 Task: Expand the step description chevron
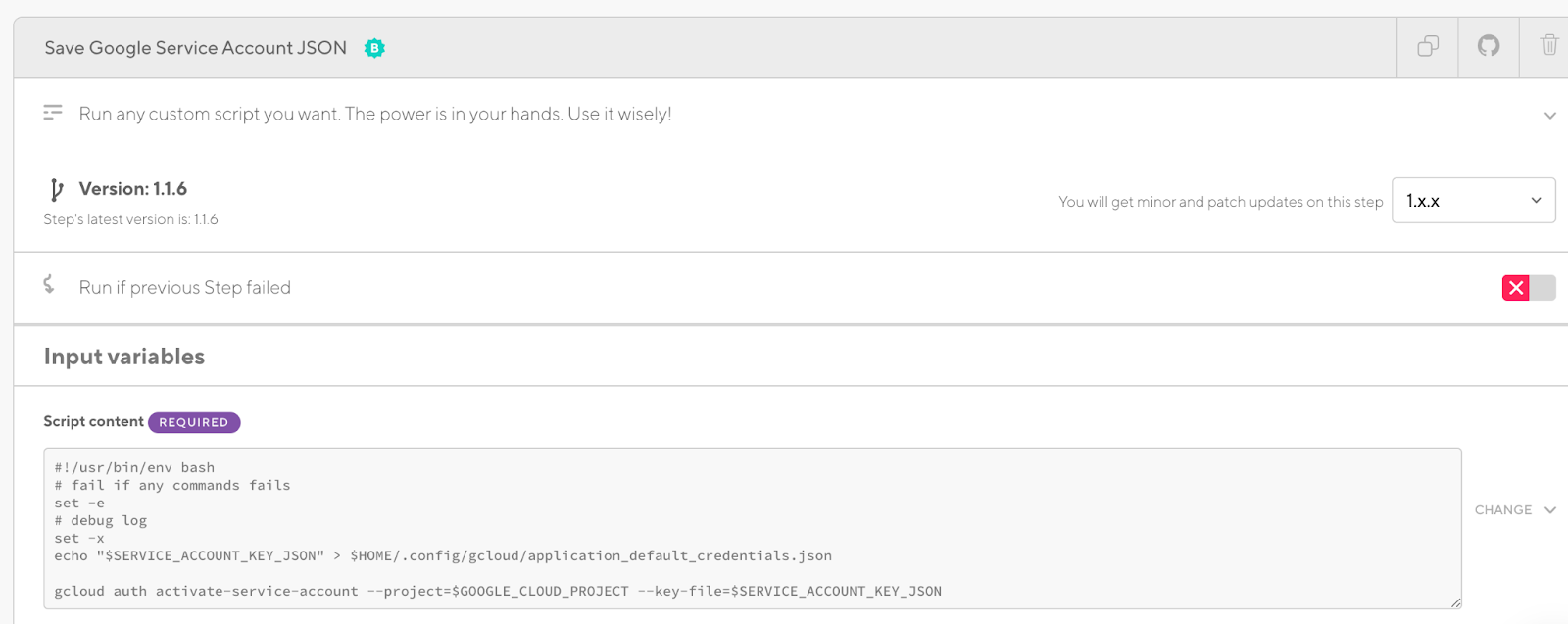pos(1550,116)
